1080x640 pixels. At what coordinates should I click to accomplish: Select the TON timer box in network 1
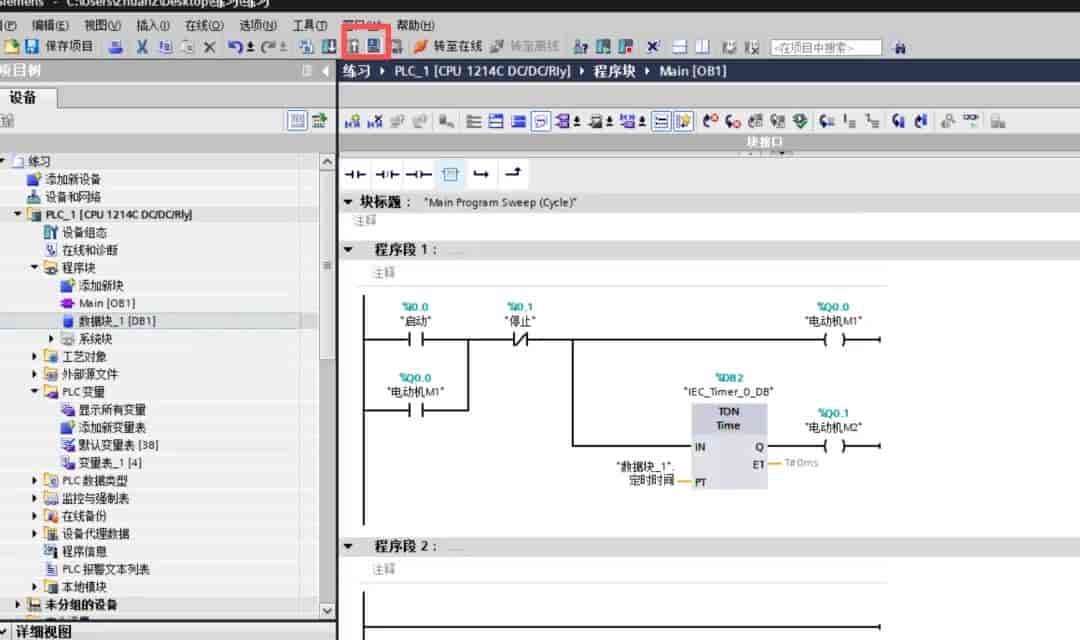729,446
